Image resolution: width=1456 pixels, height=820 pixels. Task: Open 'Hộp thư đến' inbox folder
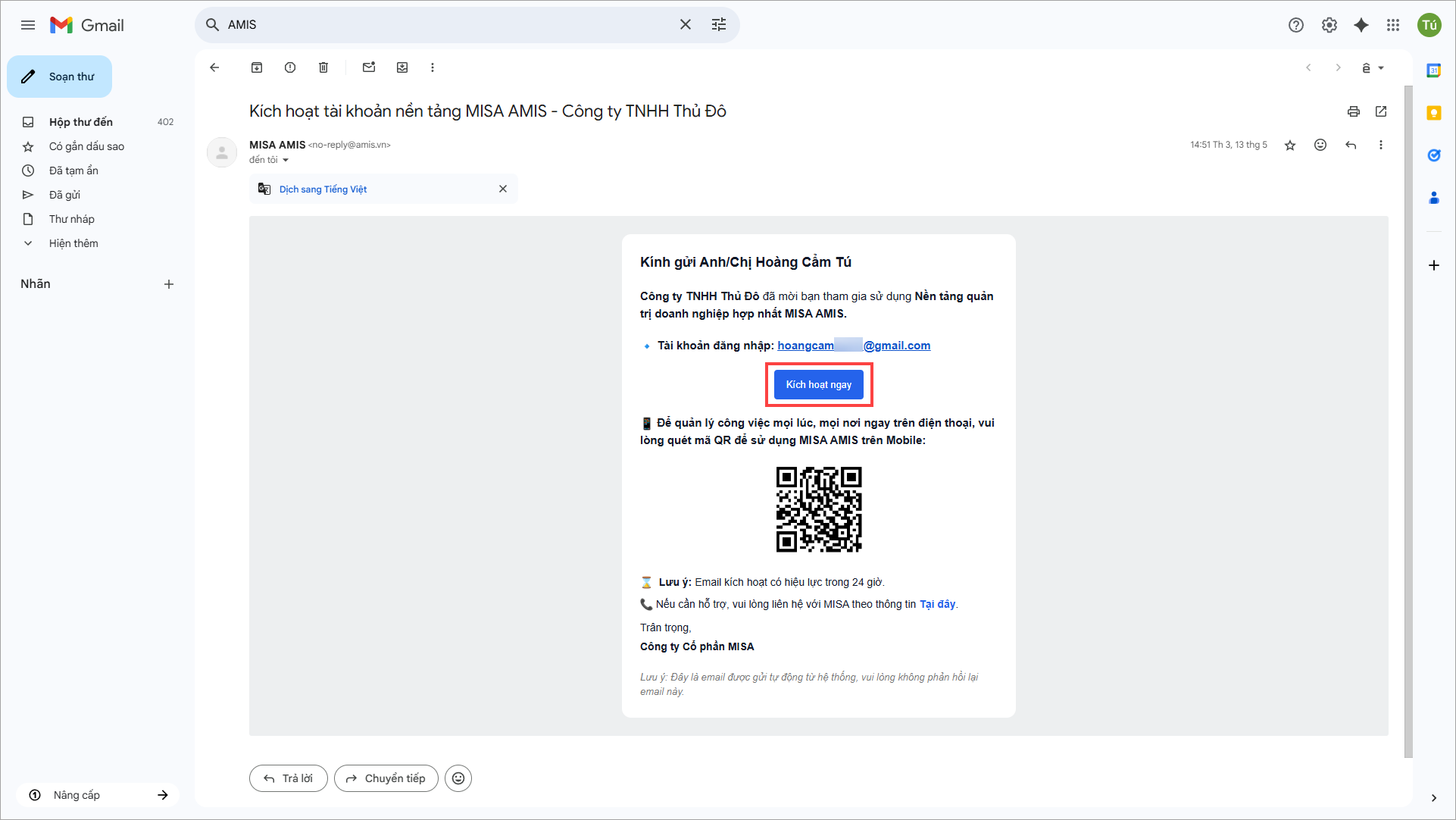[x=81, y=122]
